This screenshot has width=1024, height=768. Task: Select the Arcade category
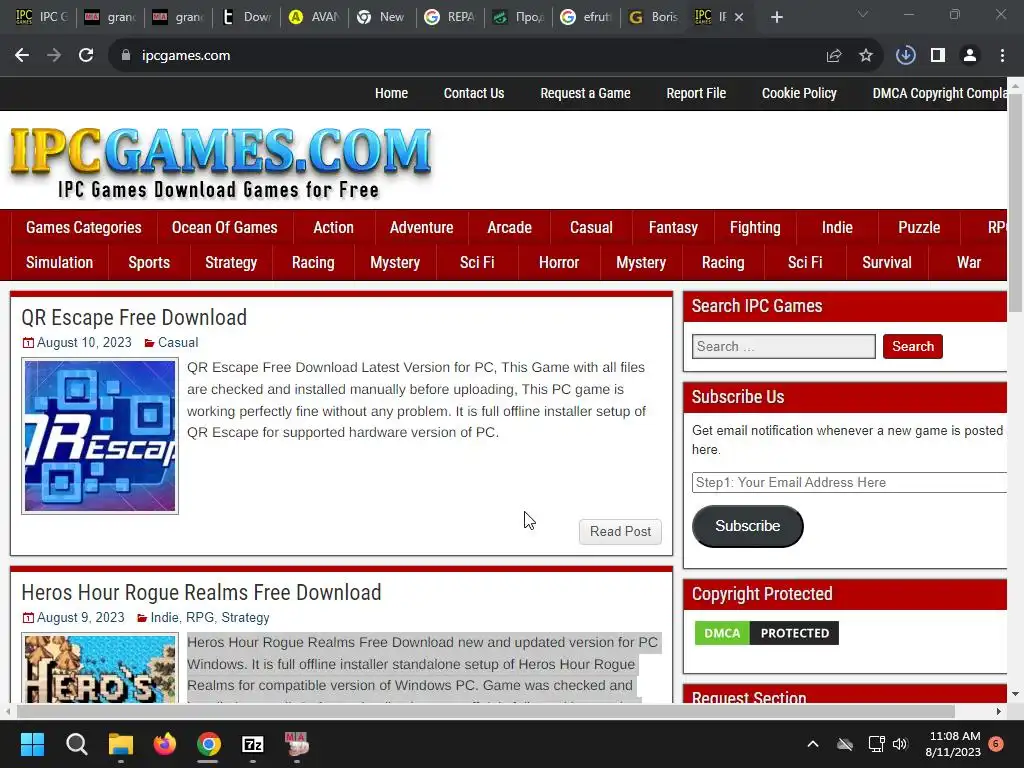tap(509, 227)
